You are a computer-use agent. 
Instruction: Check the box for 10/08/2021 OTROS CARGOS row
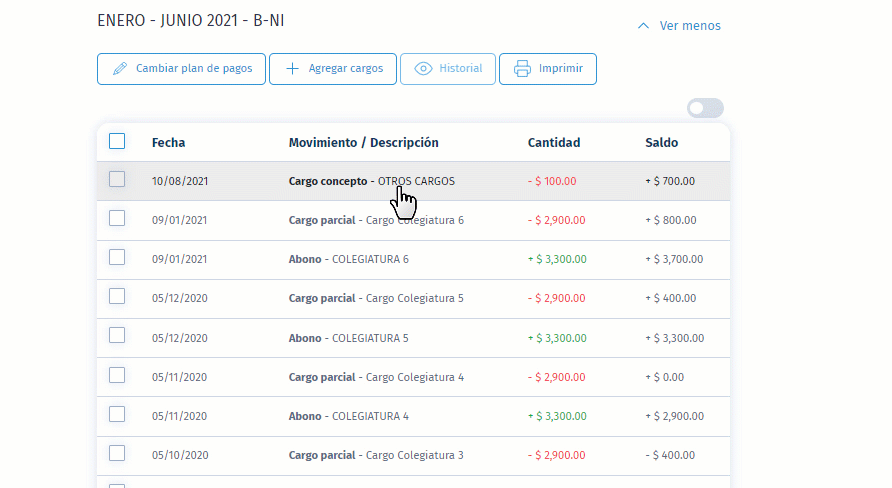tap(117, 179)
